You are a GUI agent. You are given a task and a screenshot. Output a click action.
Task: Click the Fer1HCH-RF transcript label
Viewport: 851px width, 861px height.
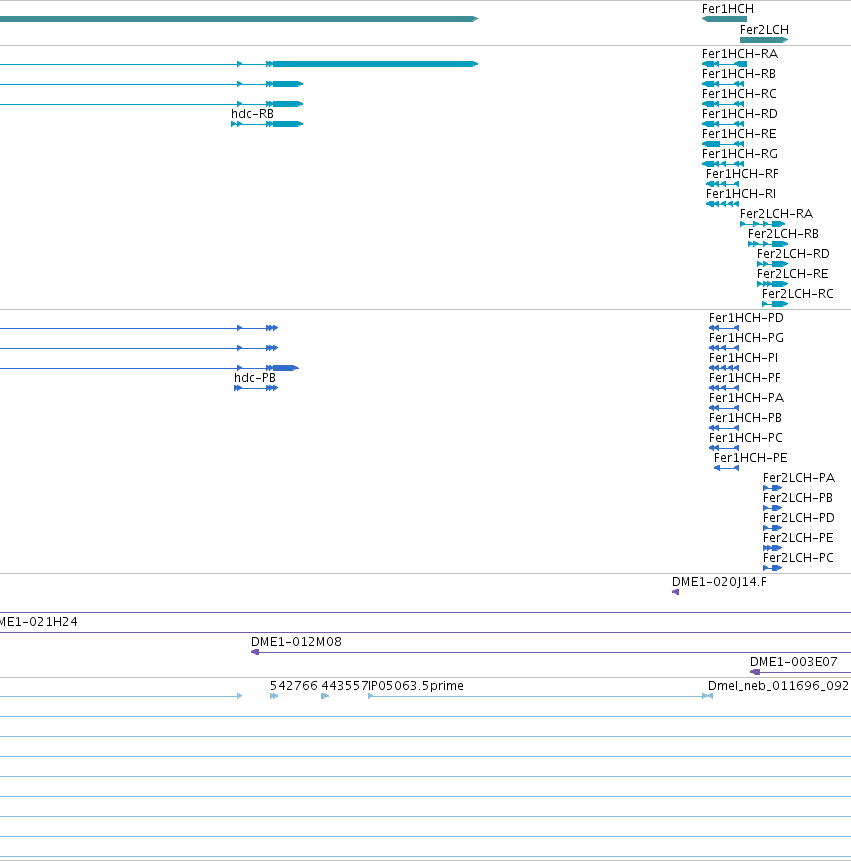pyautogui.click(x=742, y=174)
